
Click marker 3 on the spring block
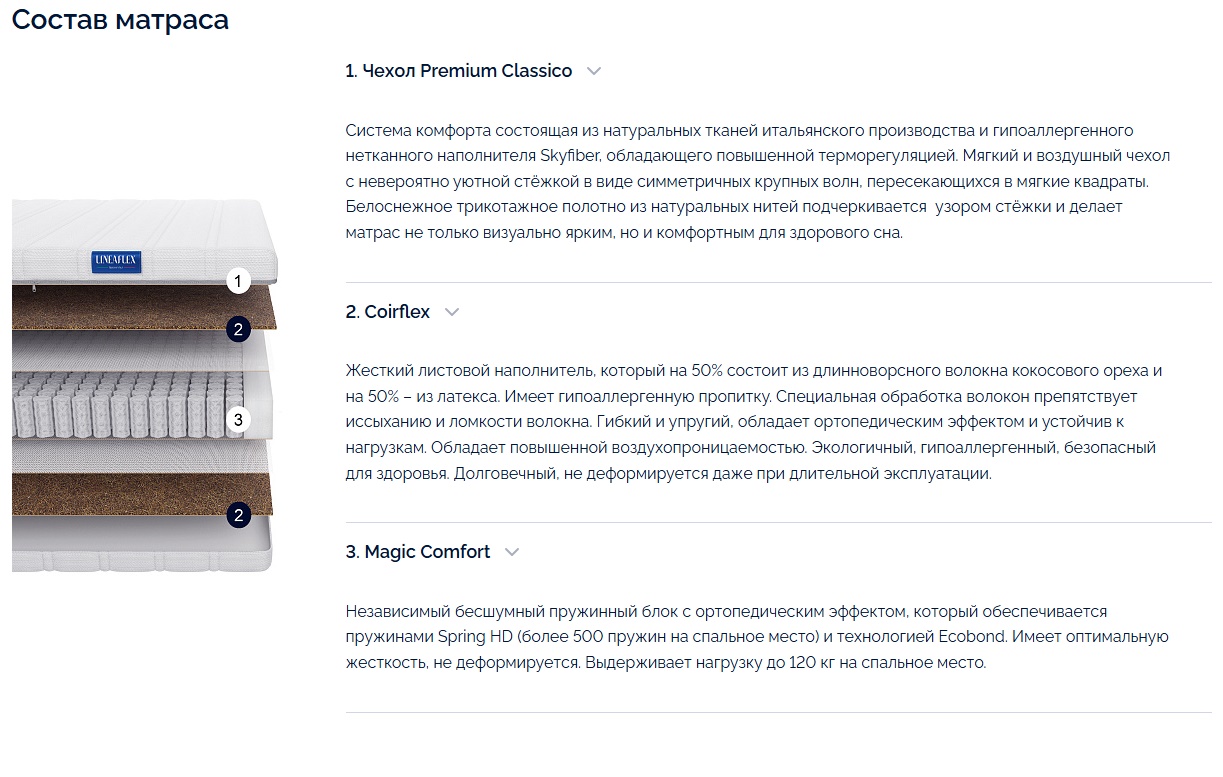(x=238, y=419)
